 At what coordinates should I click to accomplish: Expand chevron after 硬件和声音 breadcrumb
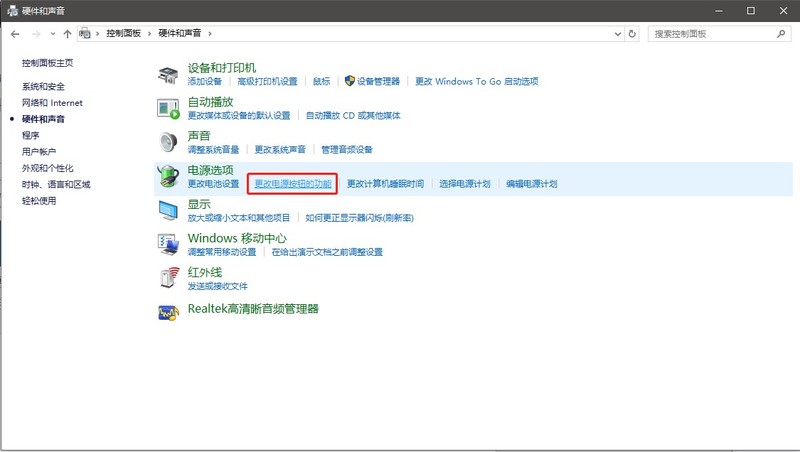click(210, 34)
